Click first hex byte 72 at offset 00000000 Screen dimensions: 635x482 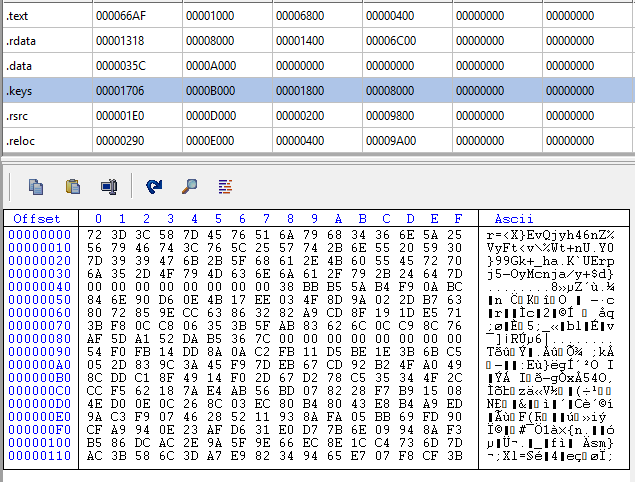pyautogui.click(x=96, y=234)
